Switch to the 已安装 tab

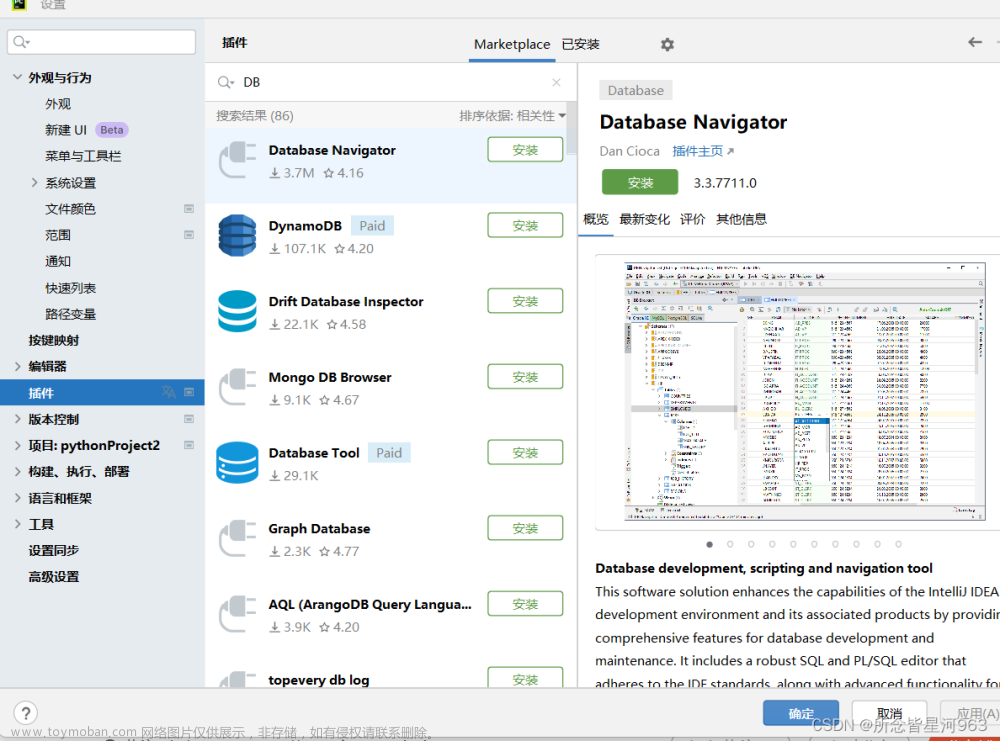[580, 44]
